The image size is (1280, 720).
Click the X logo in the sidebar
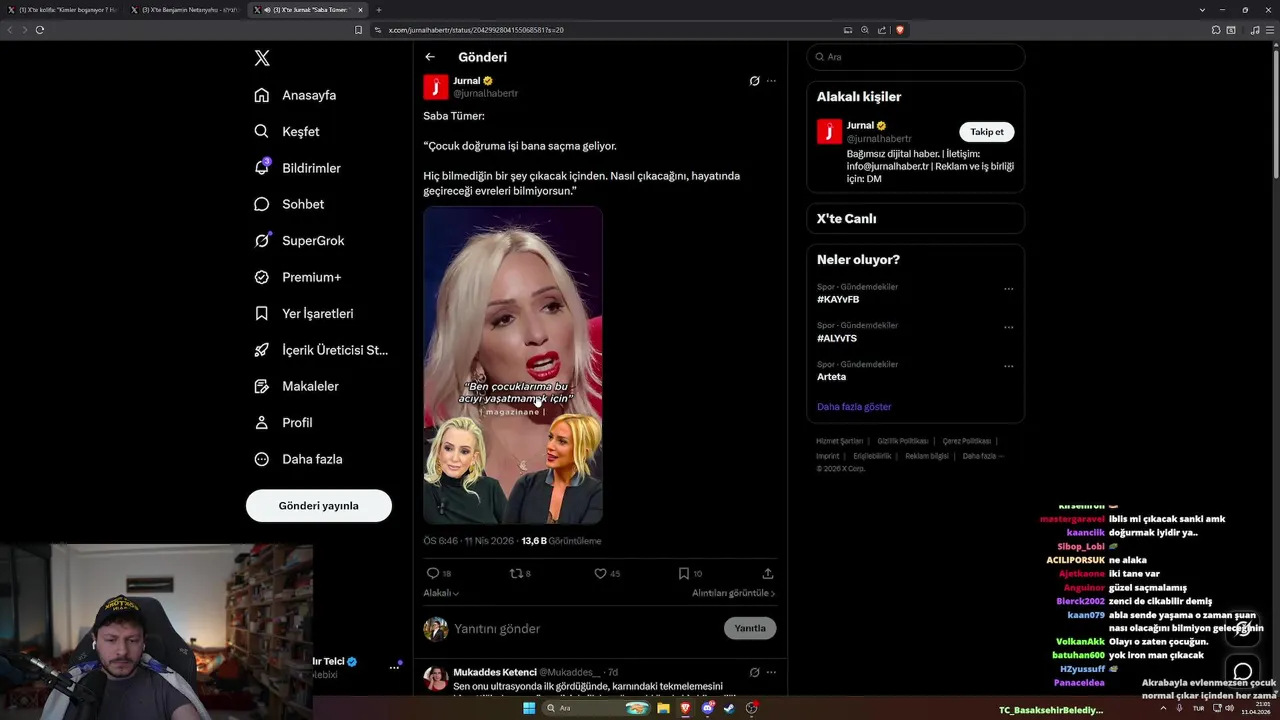tap(262, 58)
